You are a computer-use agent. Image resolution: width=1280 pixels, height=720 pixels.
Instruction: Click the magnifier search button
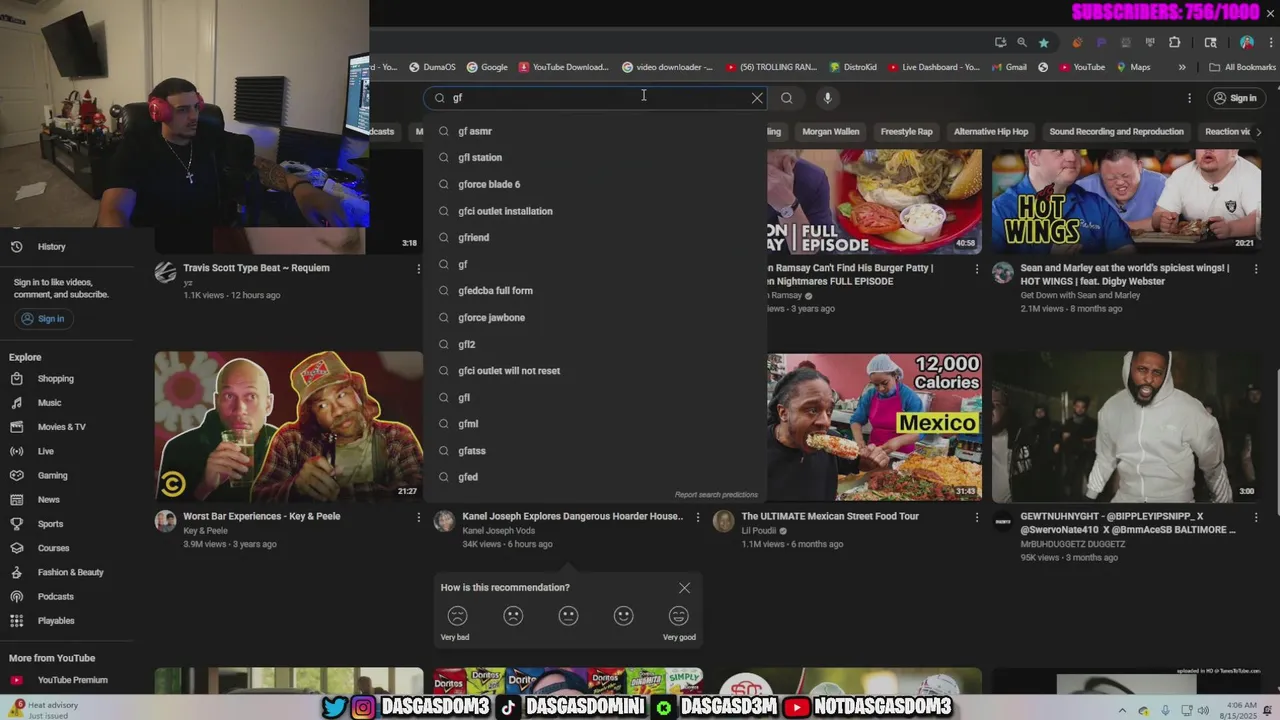point(787,98)
